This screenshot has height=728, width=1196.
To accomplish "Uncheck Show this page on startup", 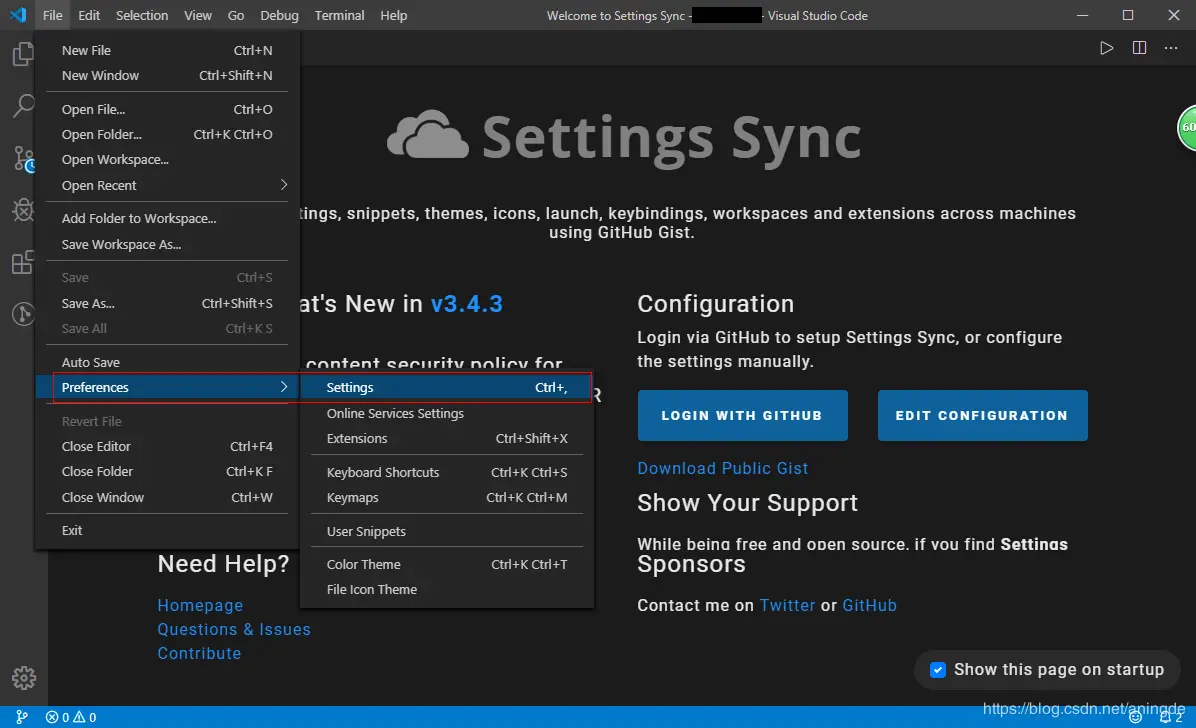I will [938, 670].
